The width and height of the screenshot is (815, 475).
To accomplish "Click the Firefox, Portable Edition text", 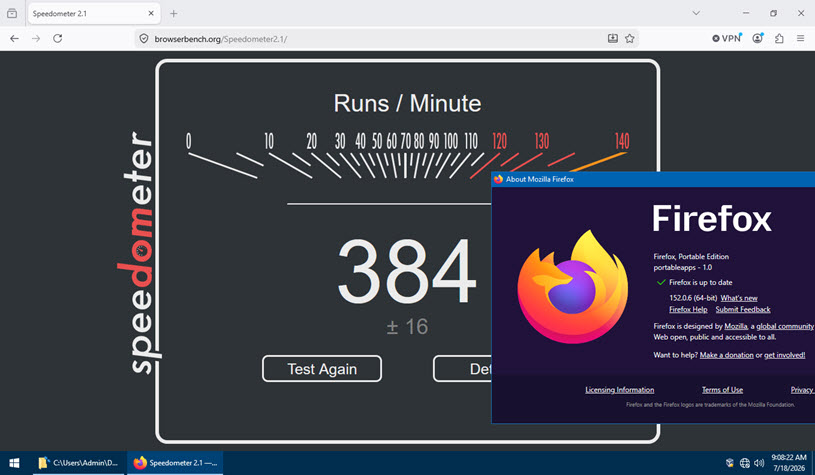I will tap(691, 256).
